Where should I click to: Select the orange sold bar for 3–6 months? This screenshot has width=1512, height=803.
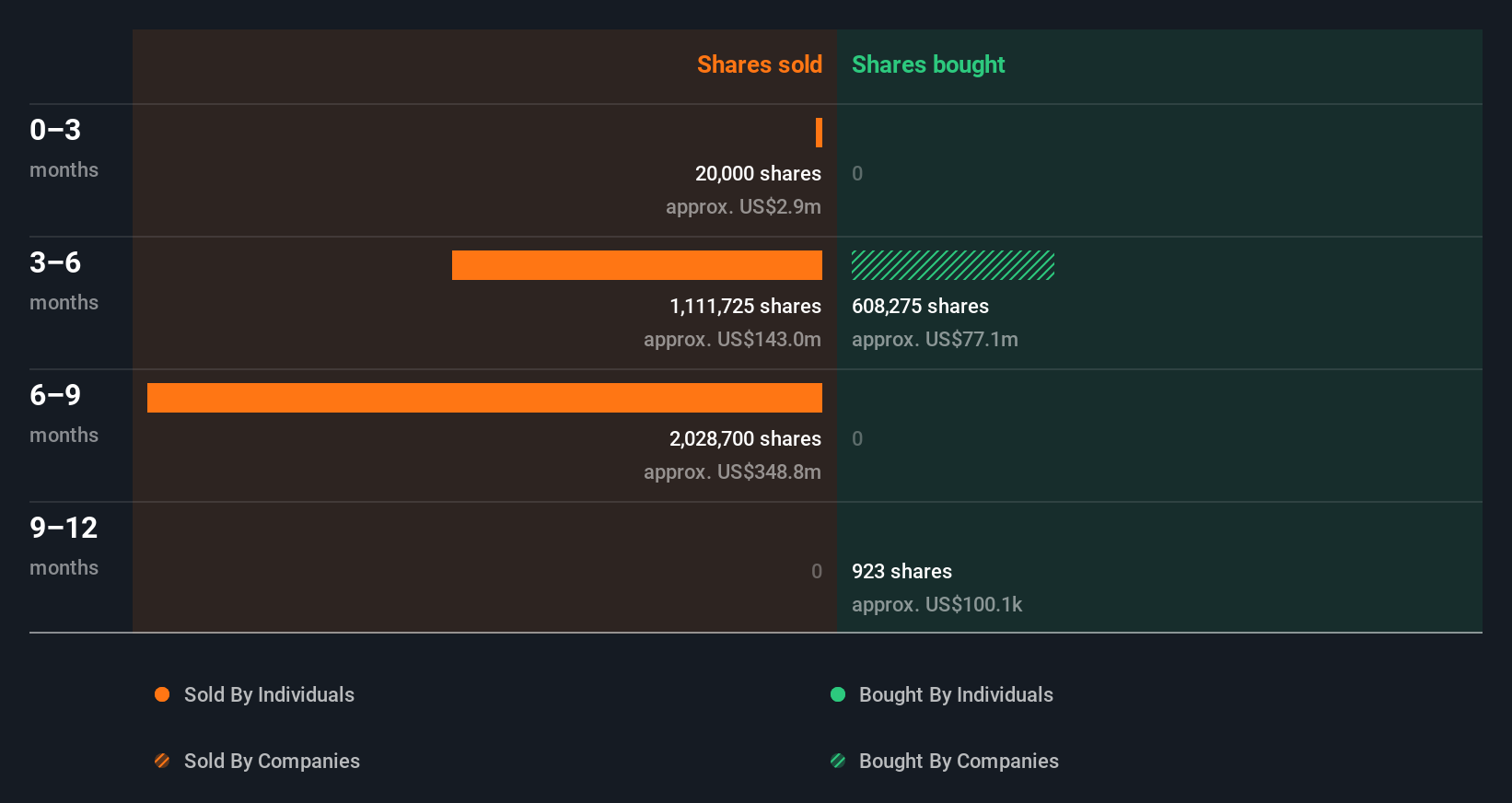[x=636, y=265]
